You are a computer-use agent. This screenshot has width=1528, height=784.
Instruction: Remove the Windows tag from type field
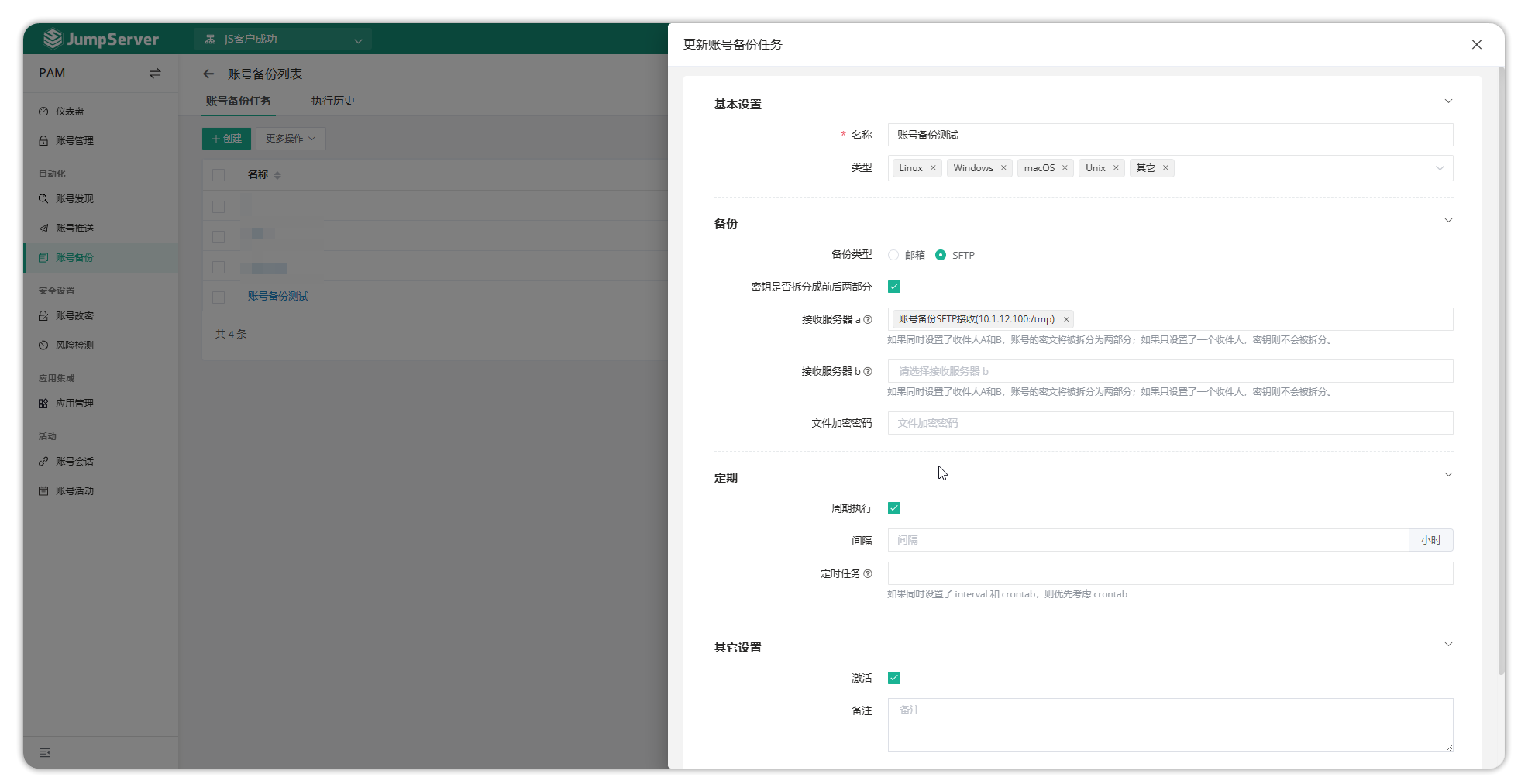tap(1003, 168)
